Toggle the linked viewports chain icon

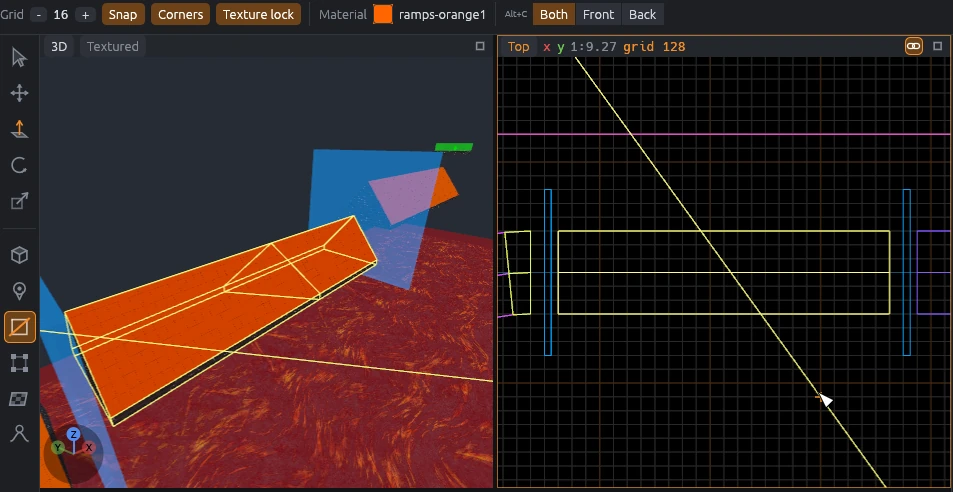click(913, 46)
